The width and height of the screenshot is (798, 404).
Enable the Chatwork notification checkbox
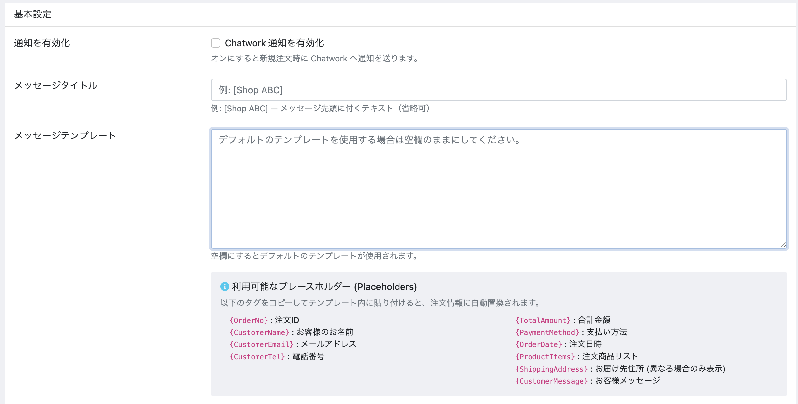(215, 43)
